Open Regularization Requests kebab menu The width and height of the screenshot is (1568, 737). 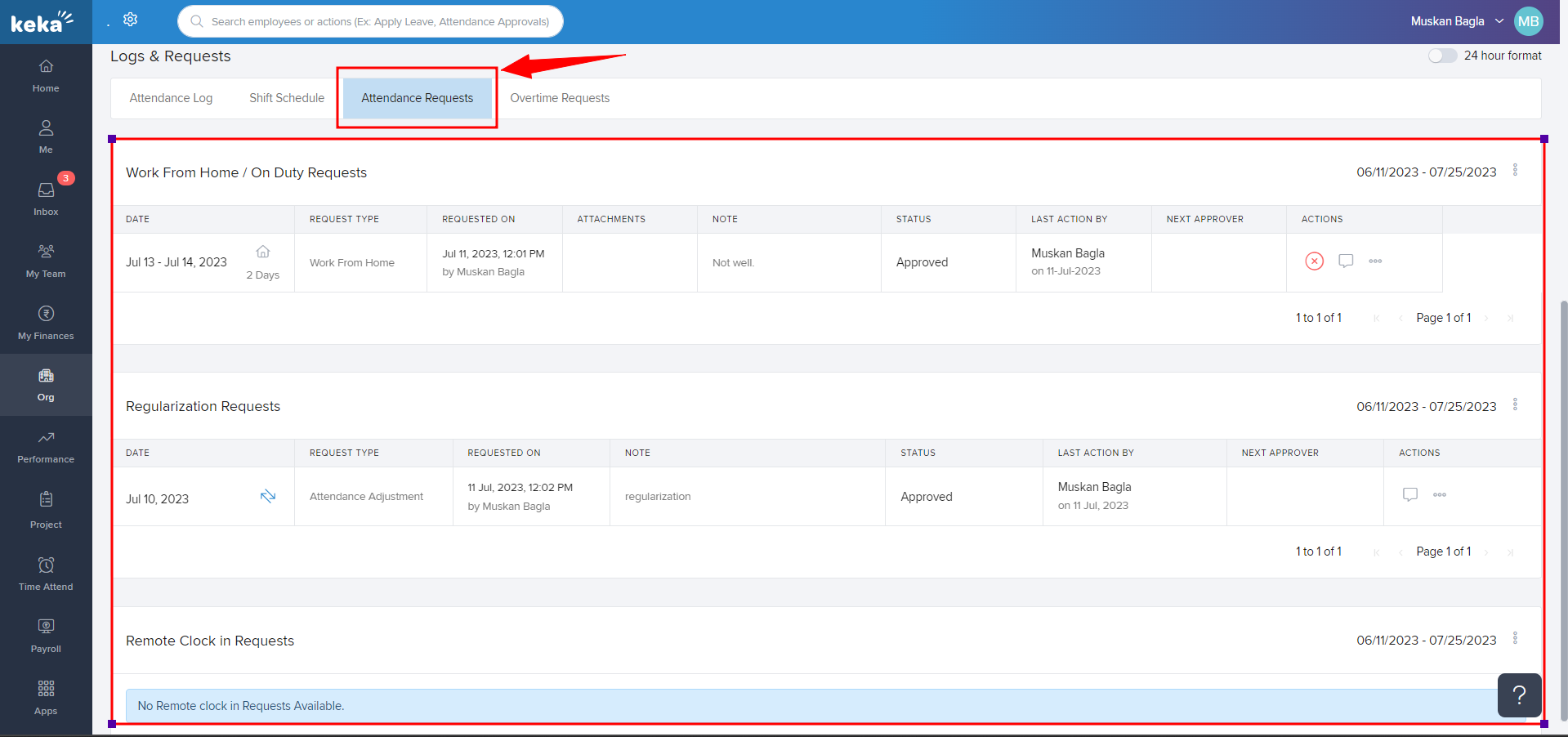[1516, 404]
